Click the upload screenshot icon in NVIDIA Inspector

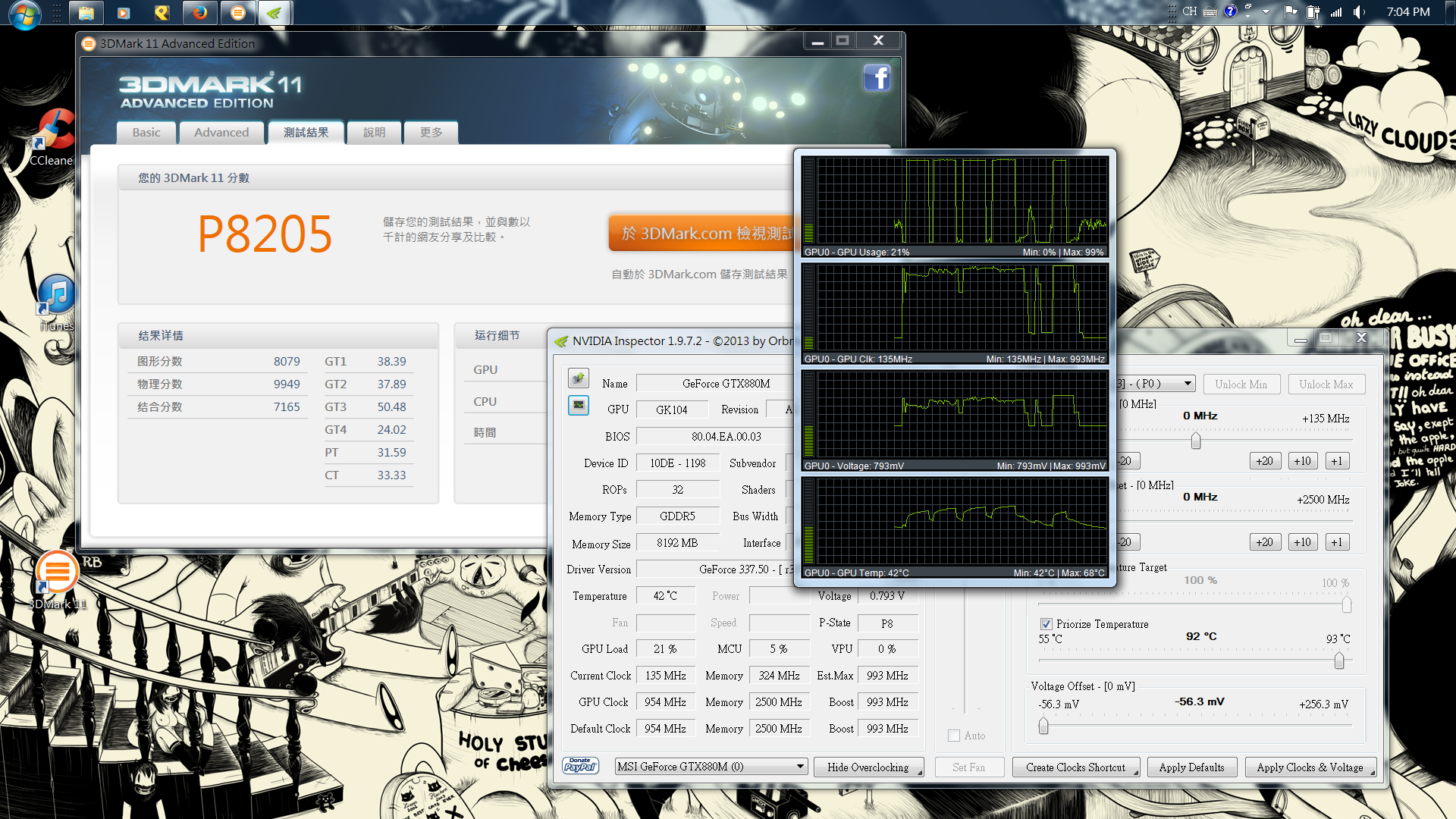[579, 378]
